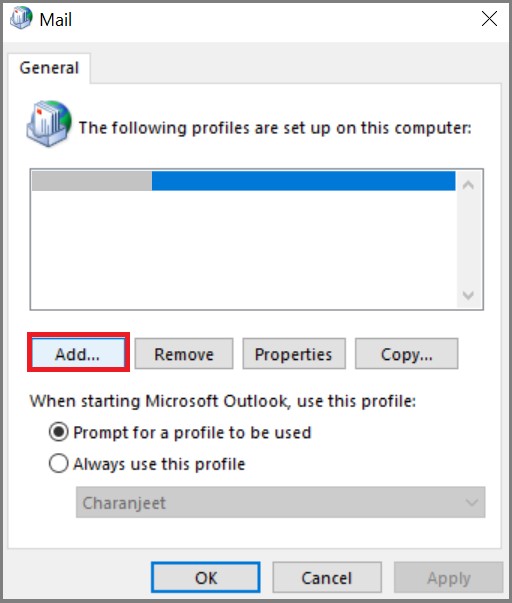Click the empty area of the profiles list
The image size is (512, 603).
coord(243,249)
